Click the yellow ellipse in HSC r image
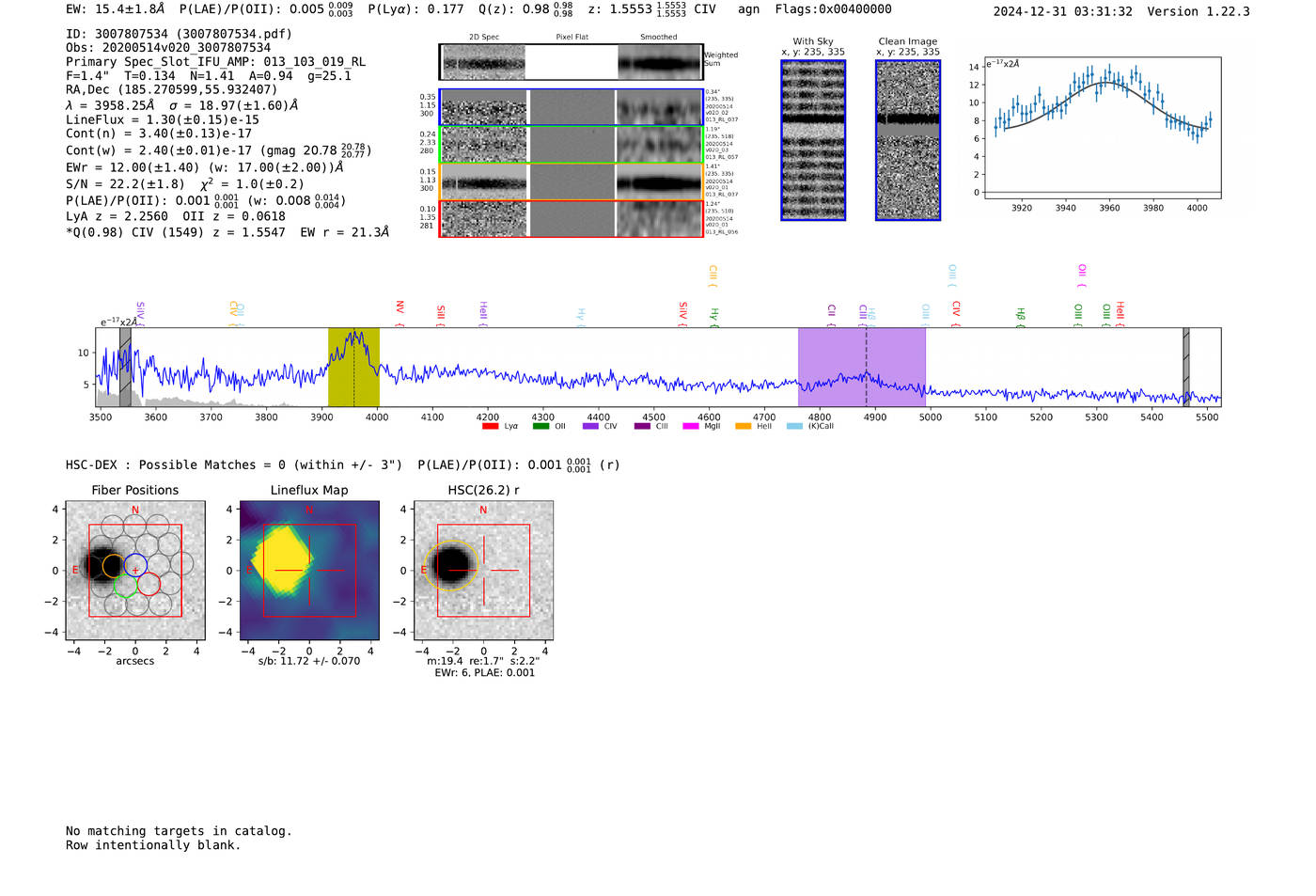This screenshot has width=1316, height=896. click(x=452, y=565)
